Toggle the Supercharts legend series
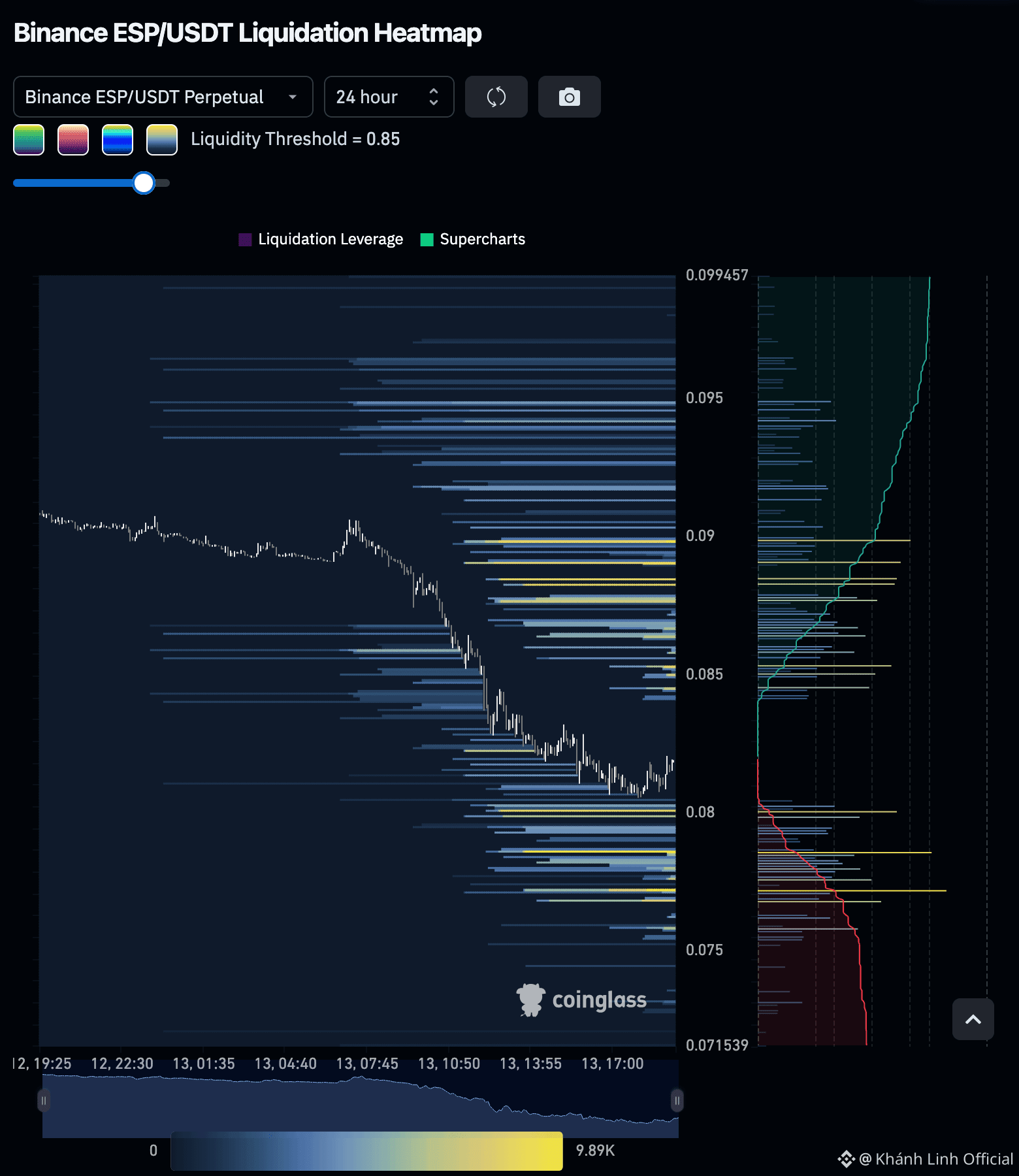The height and width of the screenshot is (1176, 1019). coord(473,239)
